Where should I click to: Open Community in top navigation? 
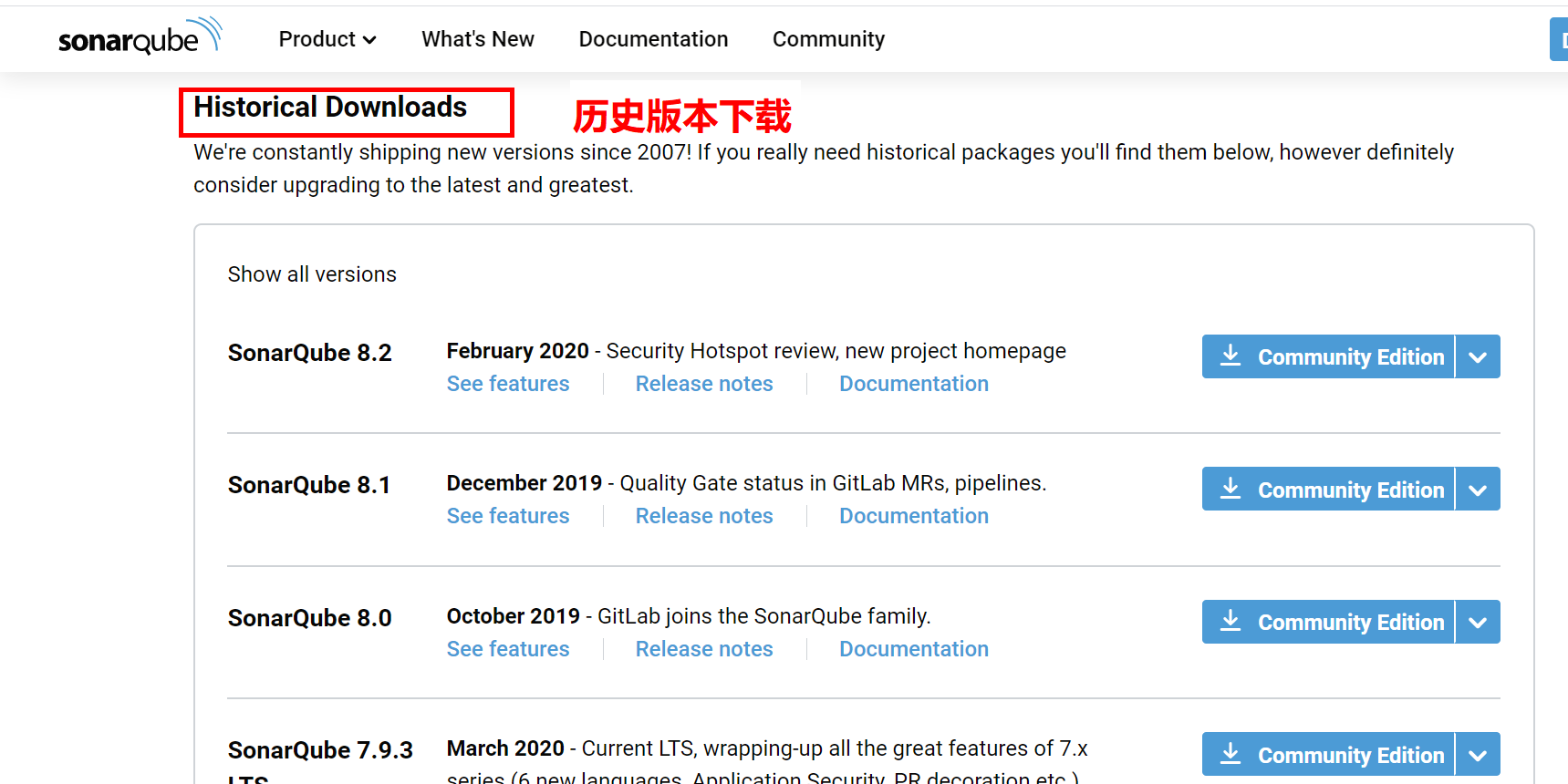(828, 39)
